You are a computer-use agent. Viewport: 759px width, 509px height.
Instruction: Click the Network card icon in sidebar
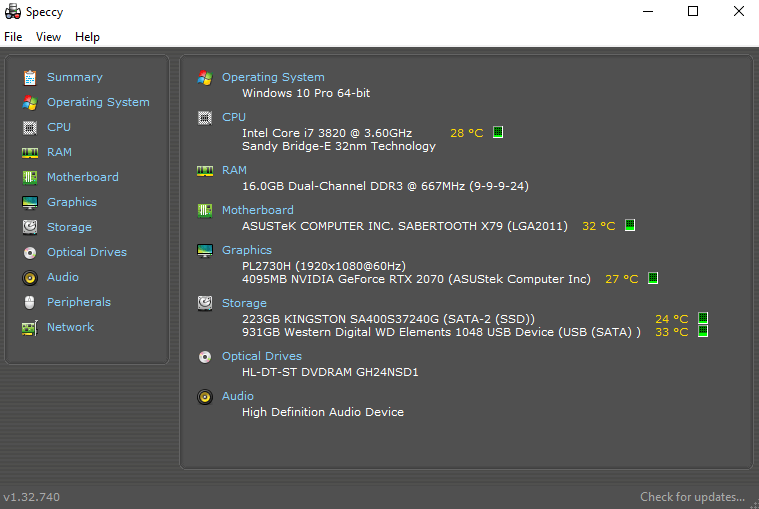pyautogui.click(x=30, y=328)
